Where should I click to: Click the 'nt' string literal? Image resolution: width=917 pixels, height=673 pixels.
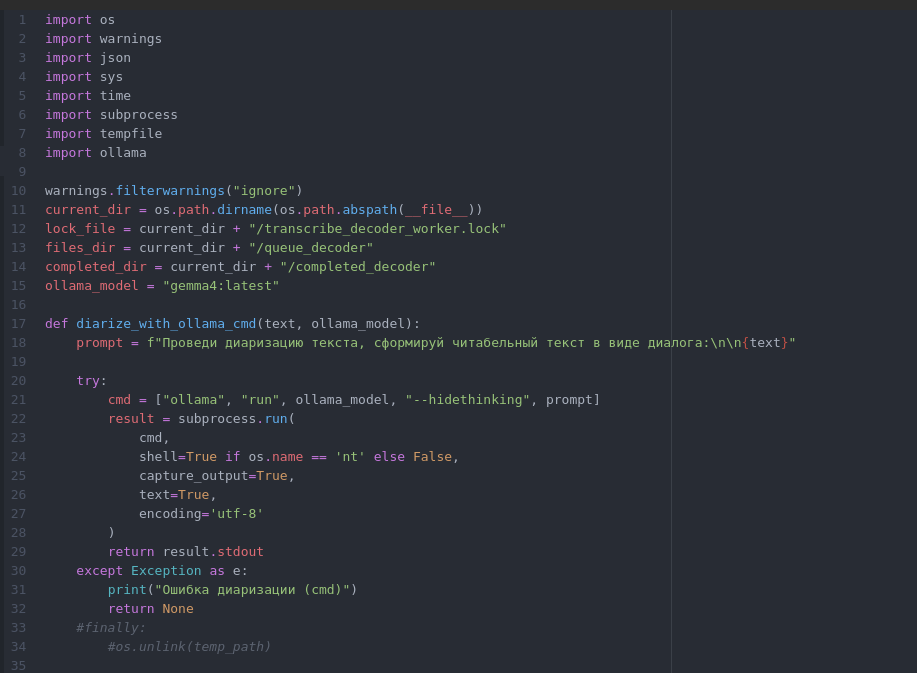click(x=350, y=457)
